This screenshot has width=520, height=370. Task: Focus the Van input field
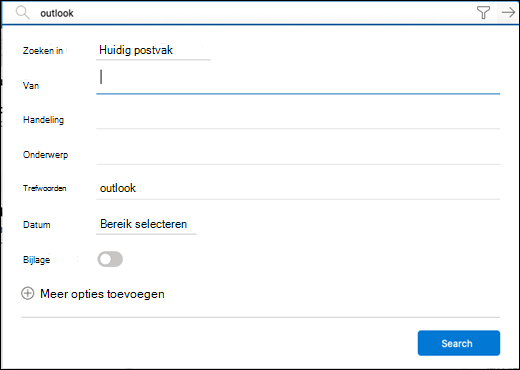click(x=298, y=80)
